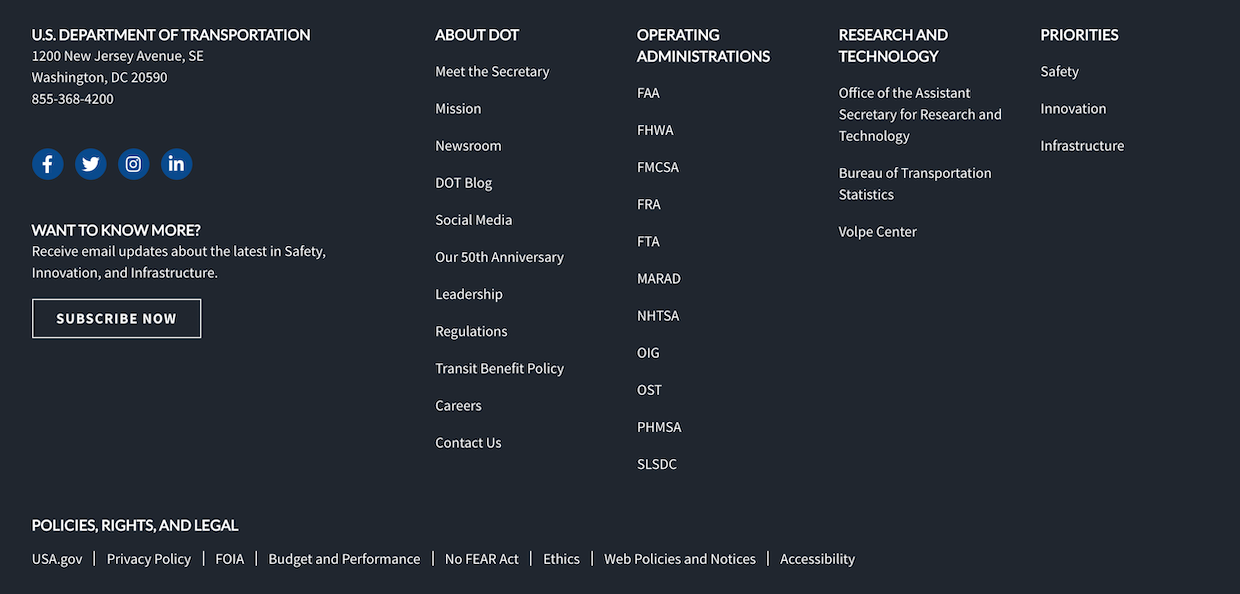Visit the Newsroom link
This screenshot has width=1240, height=594.
point(468,146)
